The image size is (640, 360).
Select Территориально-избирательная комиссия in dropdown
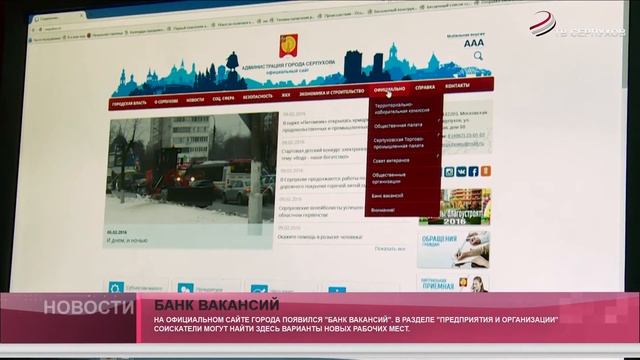[402, 108]
